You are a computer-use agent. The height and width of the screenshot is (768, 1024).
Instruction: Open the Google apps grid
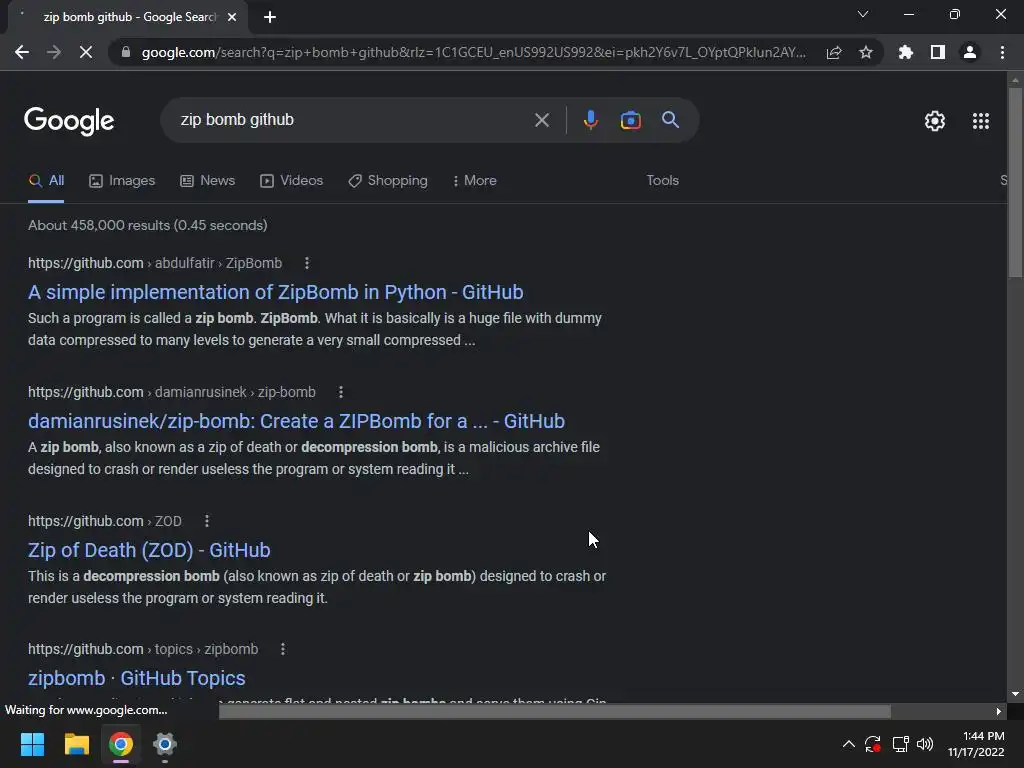coord(980,121)
